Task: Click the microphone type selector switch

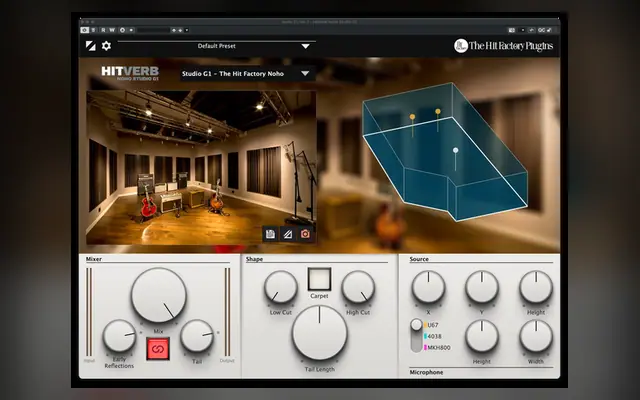Action: [x=416, y=336]
